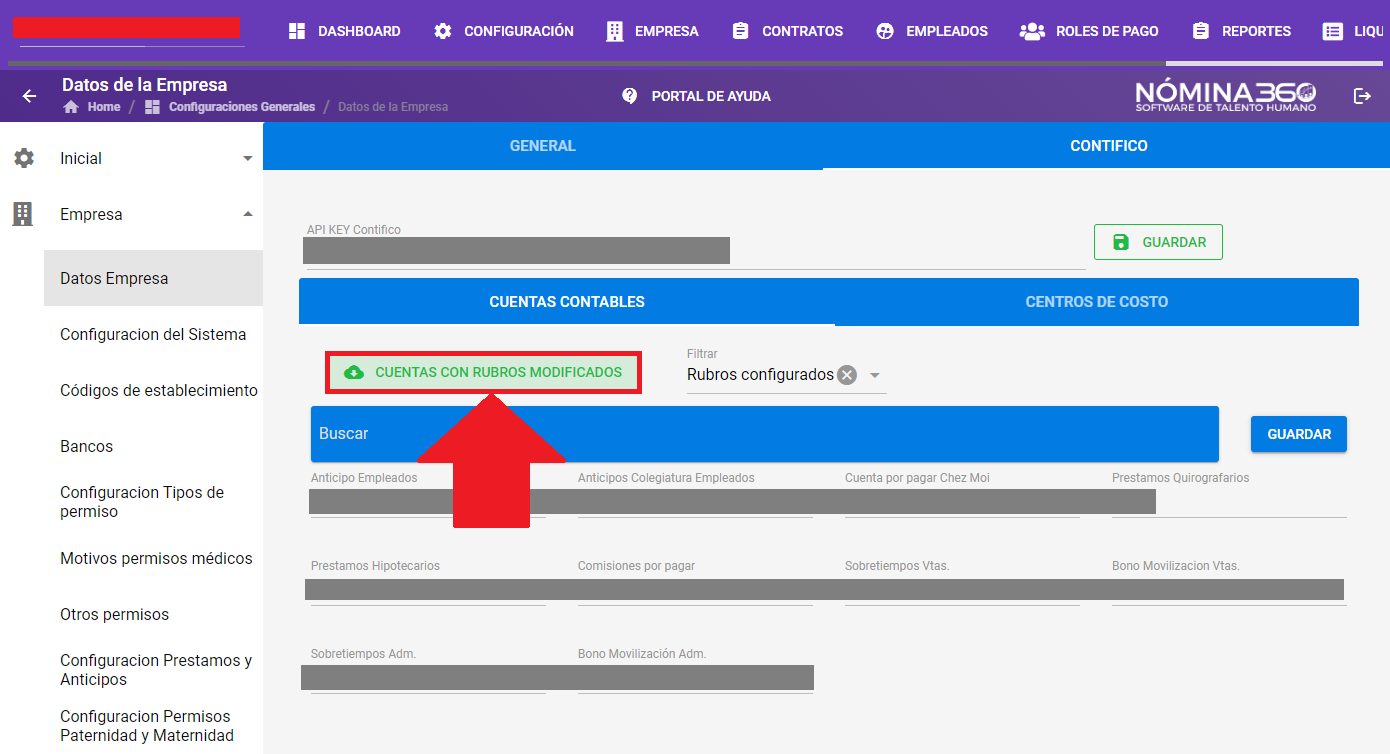
Task: Switch to the Contifico tab
Action: [x=1109, y=146]
